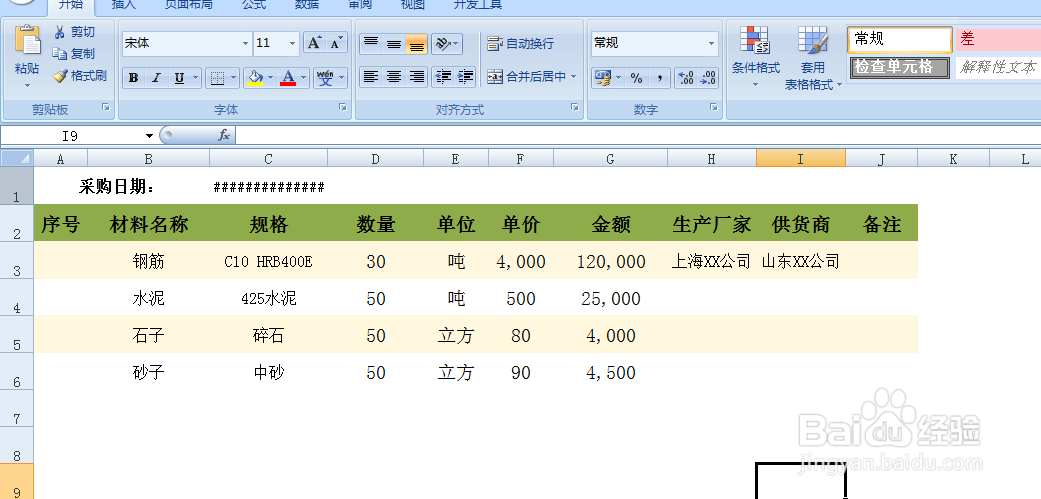Screen dimensions: 1041x499
Task: Switch to the 数据 (Data) tab
Action: tap(306, 5)
